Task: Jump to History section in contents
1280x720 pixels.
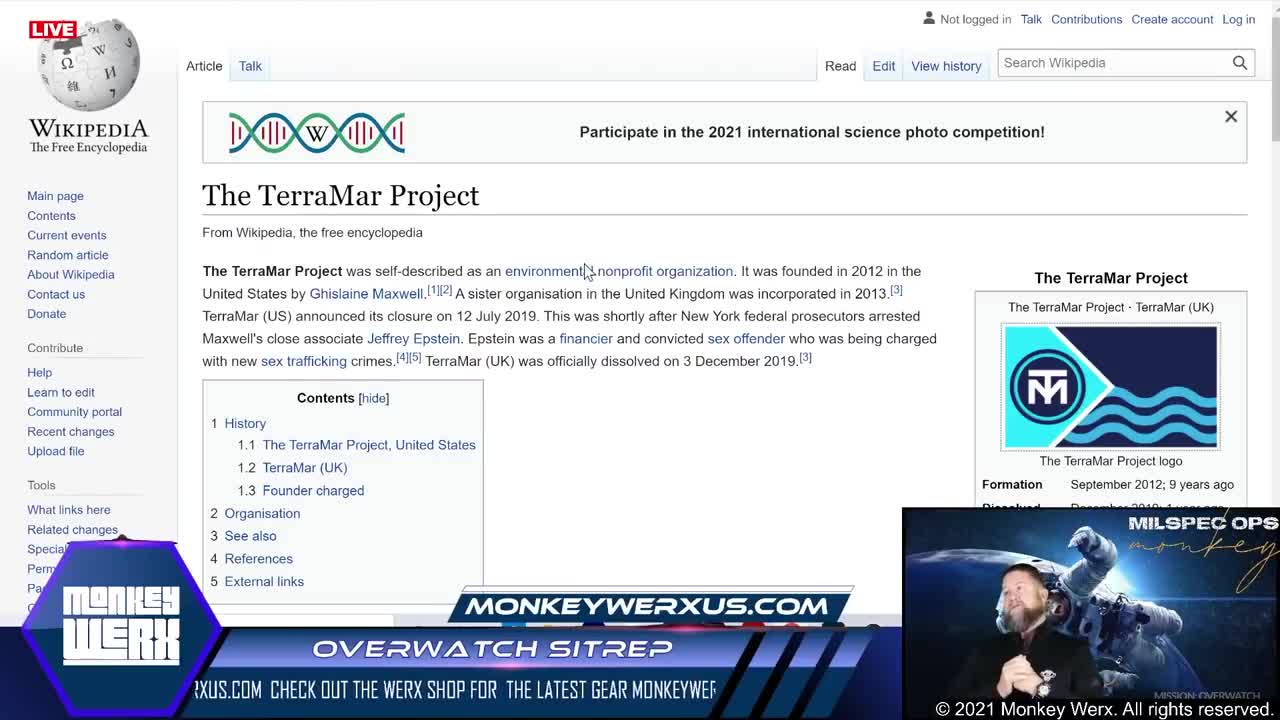Action: pyautogui.click(x=245, y=423)
